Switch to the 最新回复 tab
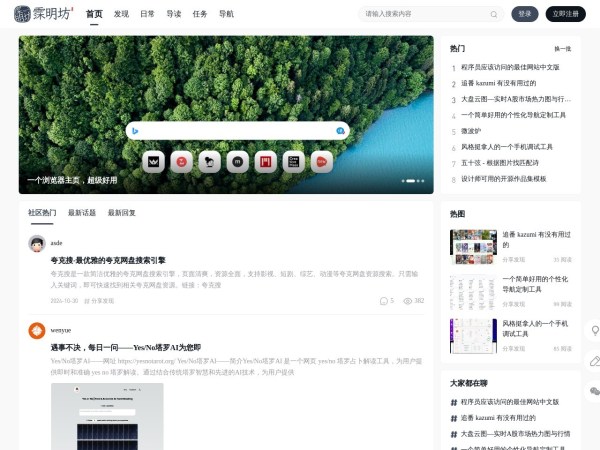Screen dimensions: 600x450 pyautogui.click(x=122, y=213)
